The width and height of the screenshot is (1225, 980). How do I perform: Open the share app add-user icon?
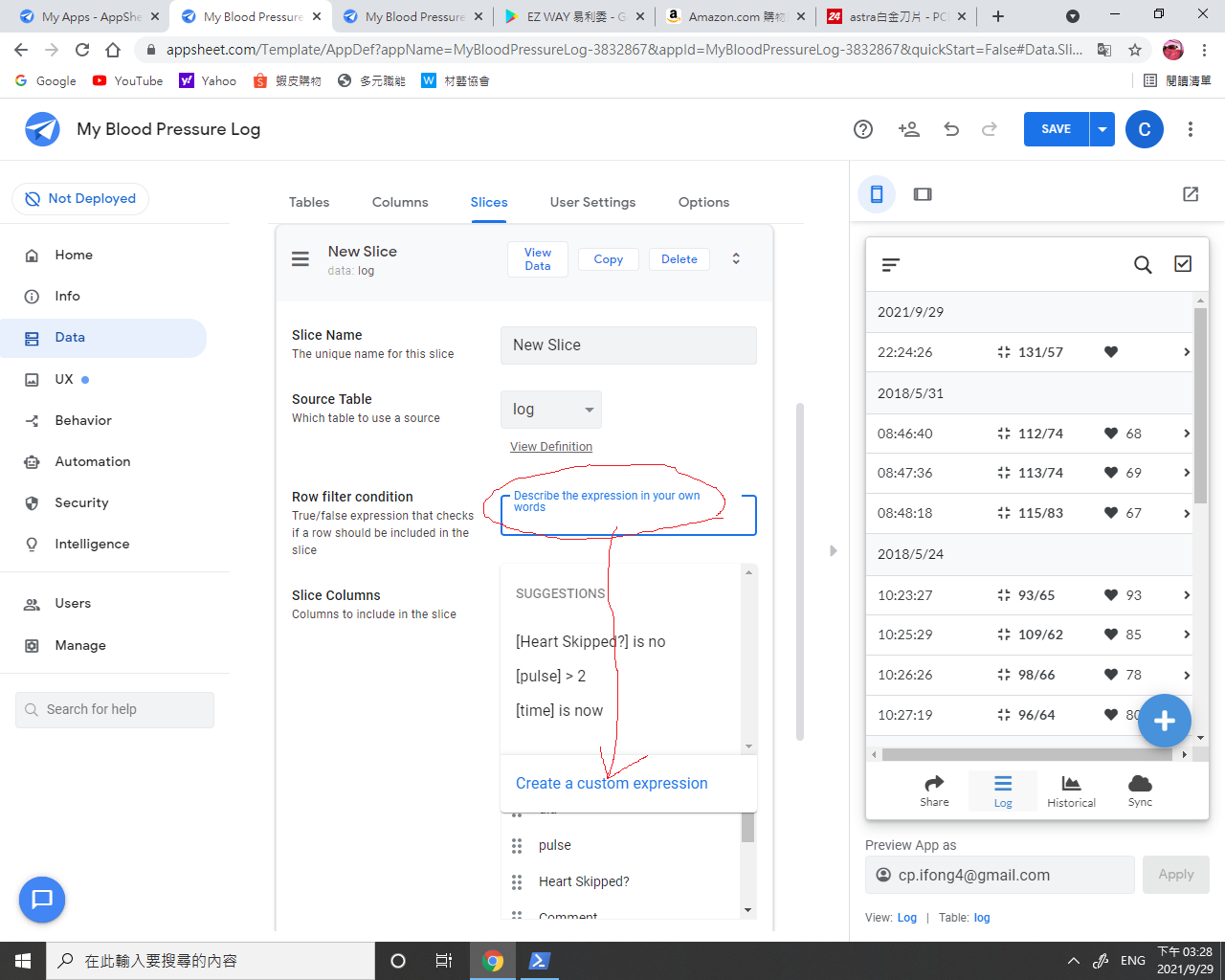[908, 129]
